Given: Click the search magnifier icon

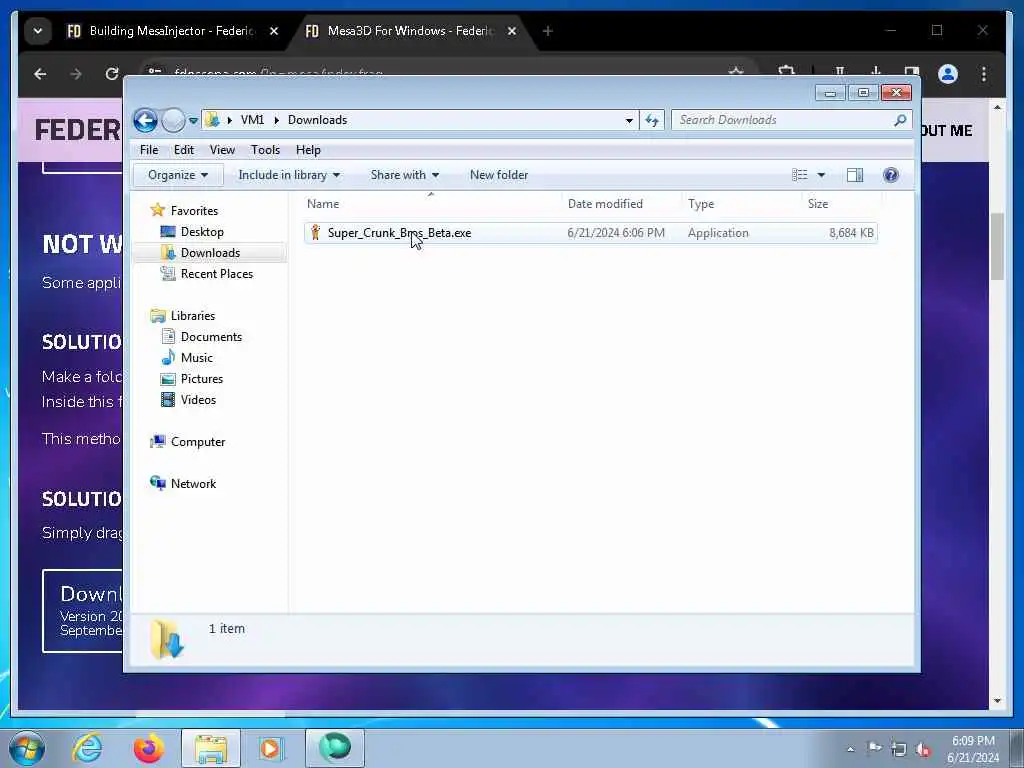Looking at the screenshot, I should (x=901, y=120).
